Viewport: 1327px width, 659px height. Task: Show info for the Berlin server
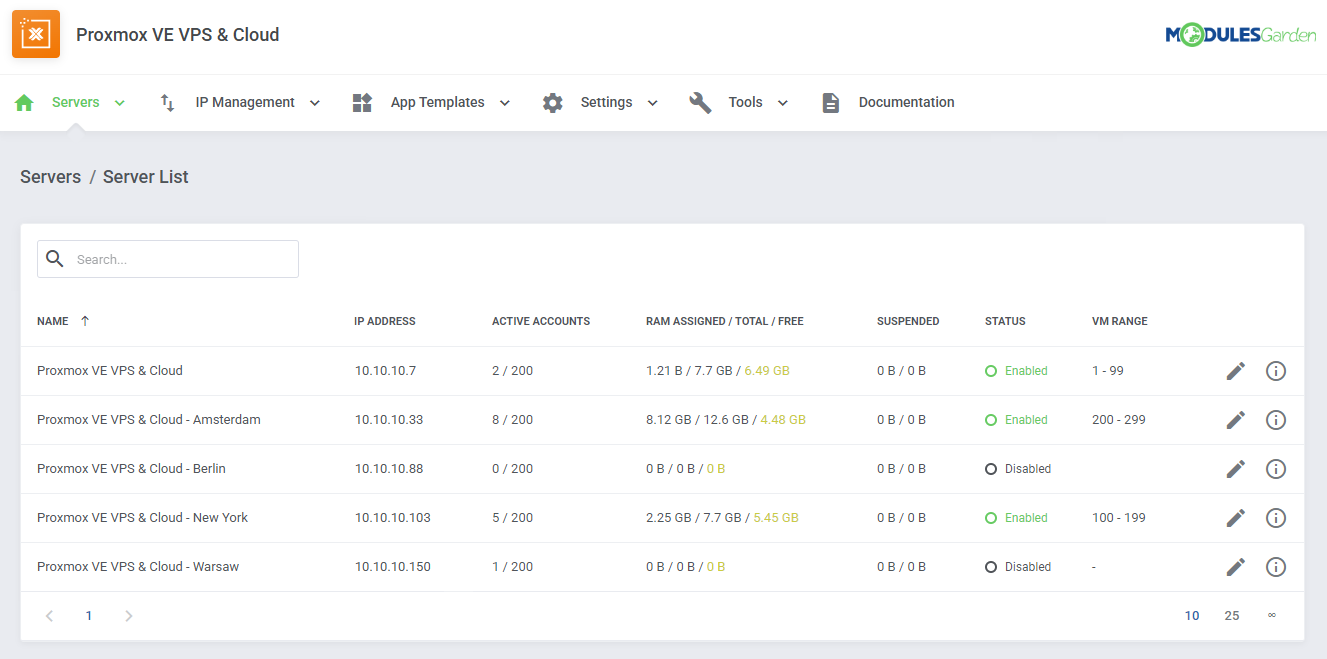(x=1276, y=469)
